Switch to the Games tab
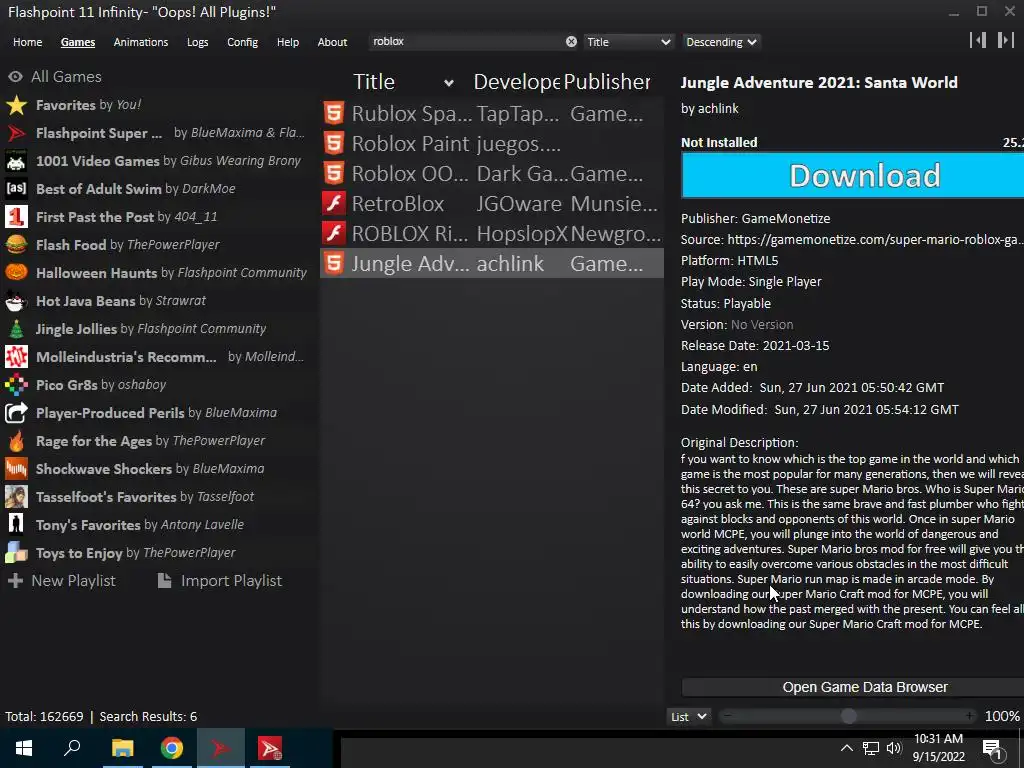 pos(78,42)
